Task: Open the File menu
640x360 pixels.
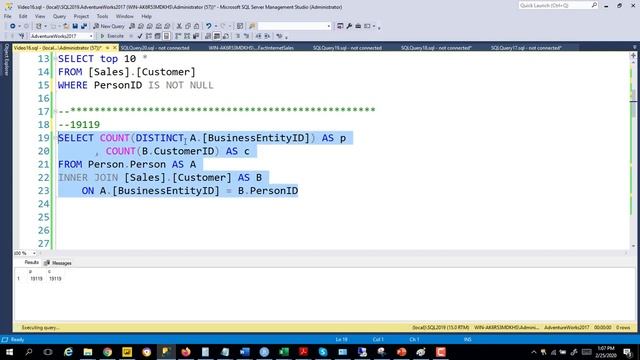Action: [8, 16]
